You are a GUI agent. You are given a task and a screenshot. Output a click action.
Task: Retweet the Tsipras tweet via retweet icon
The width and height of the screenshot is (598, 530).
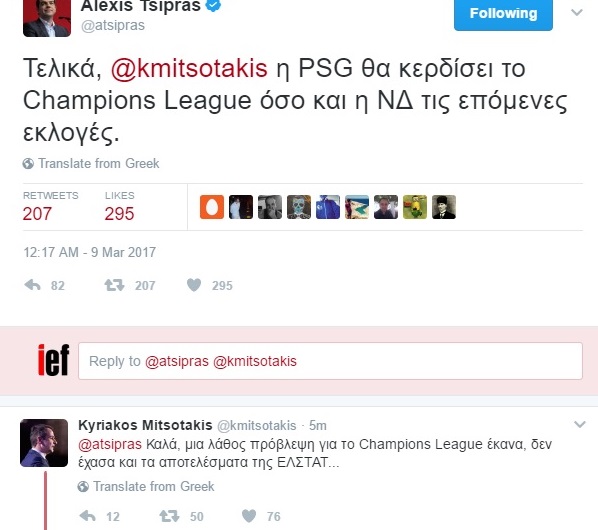[114, 285]
